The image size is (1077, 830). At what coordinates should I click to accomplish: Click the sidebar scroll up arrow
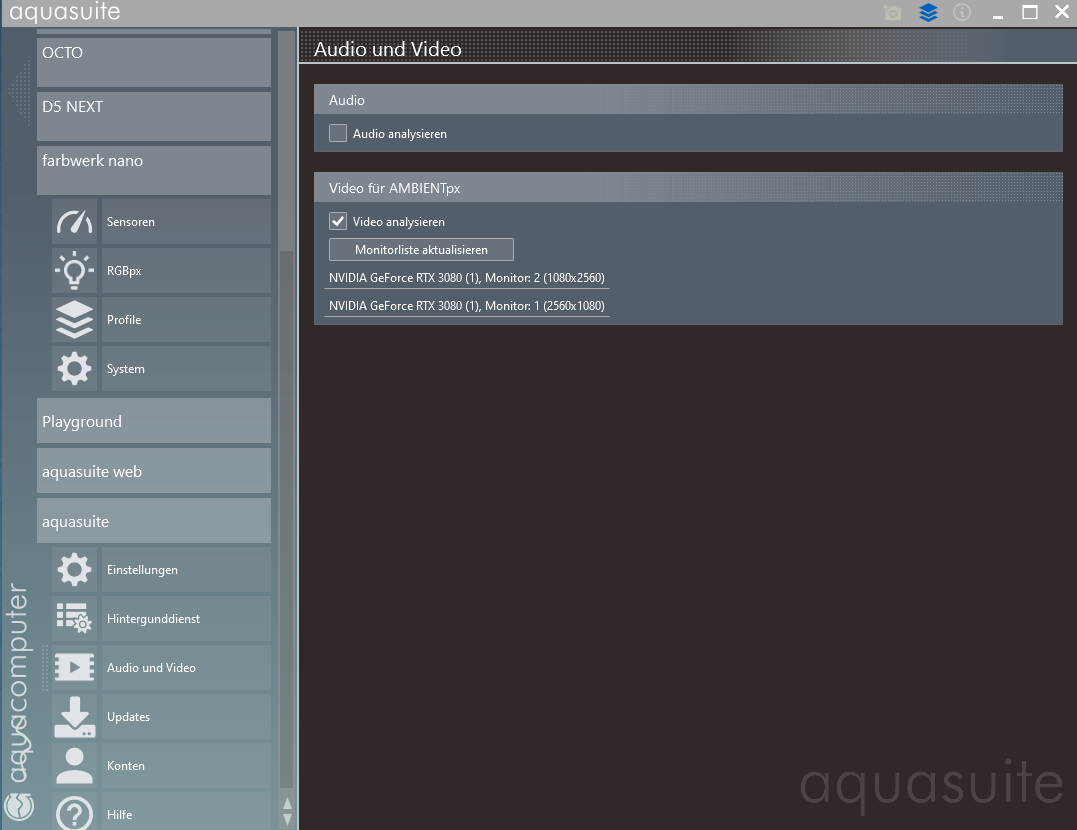click(287, 804)
